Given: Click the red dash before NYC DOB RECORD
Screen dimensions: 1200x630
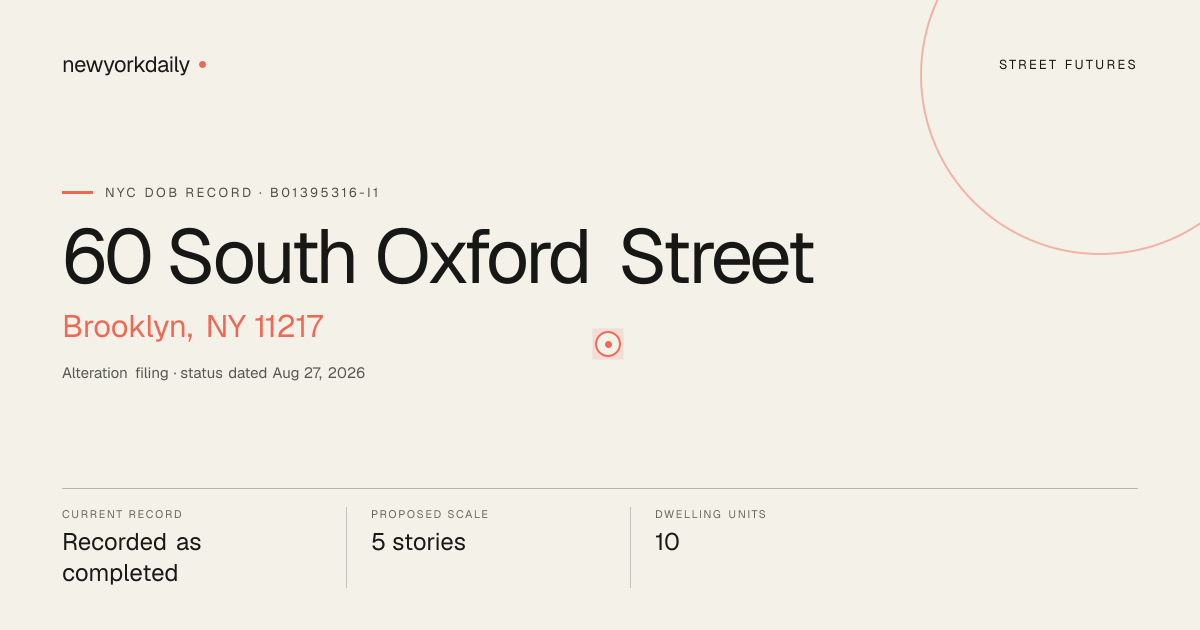Looking at the screenshot, I should point(77,192).
